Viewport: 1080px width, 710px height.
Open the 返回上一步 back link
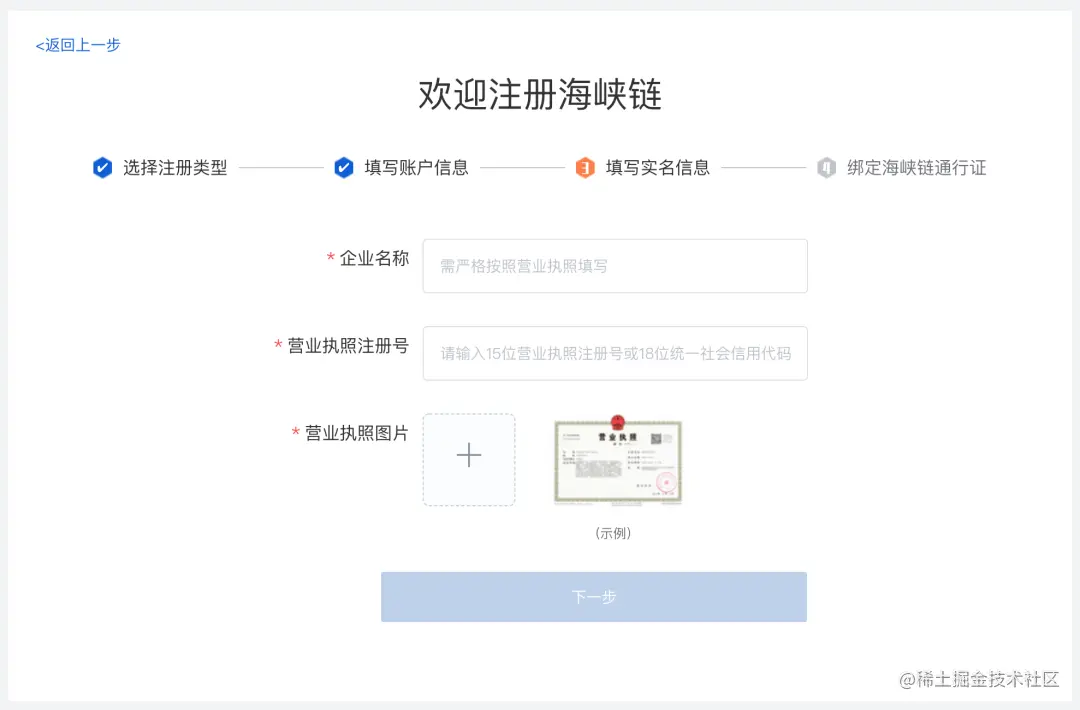click(x=76, y=44)
